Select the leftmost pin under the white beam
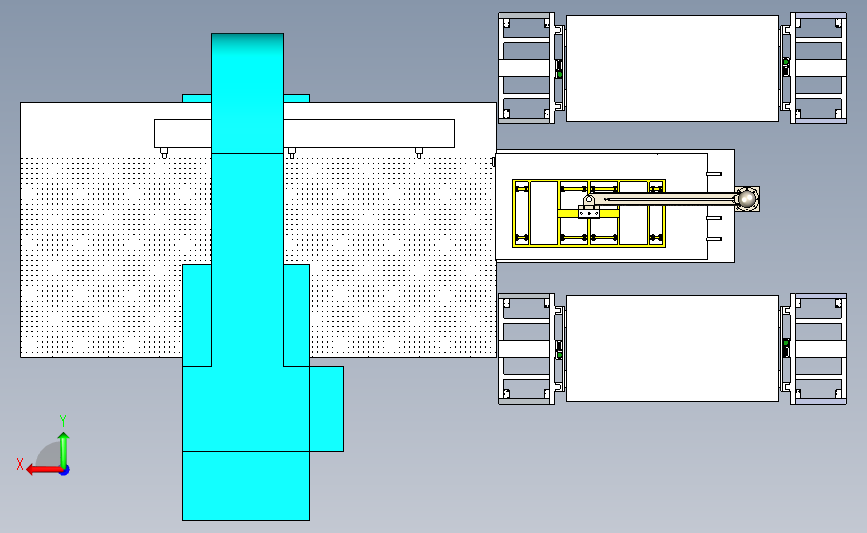 pos(164,153)
